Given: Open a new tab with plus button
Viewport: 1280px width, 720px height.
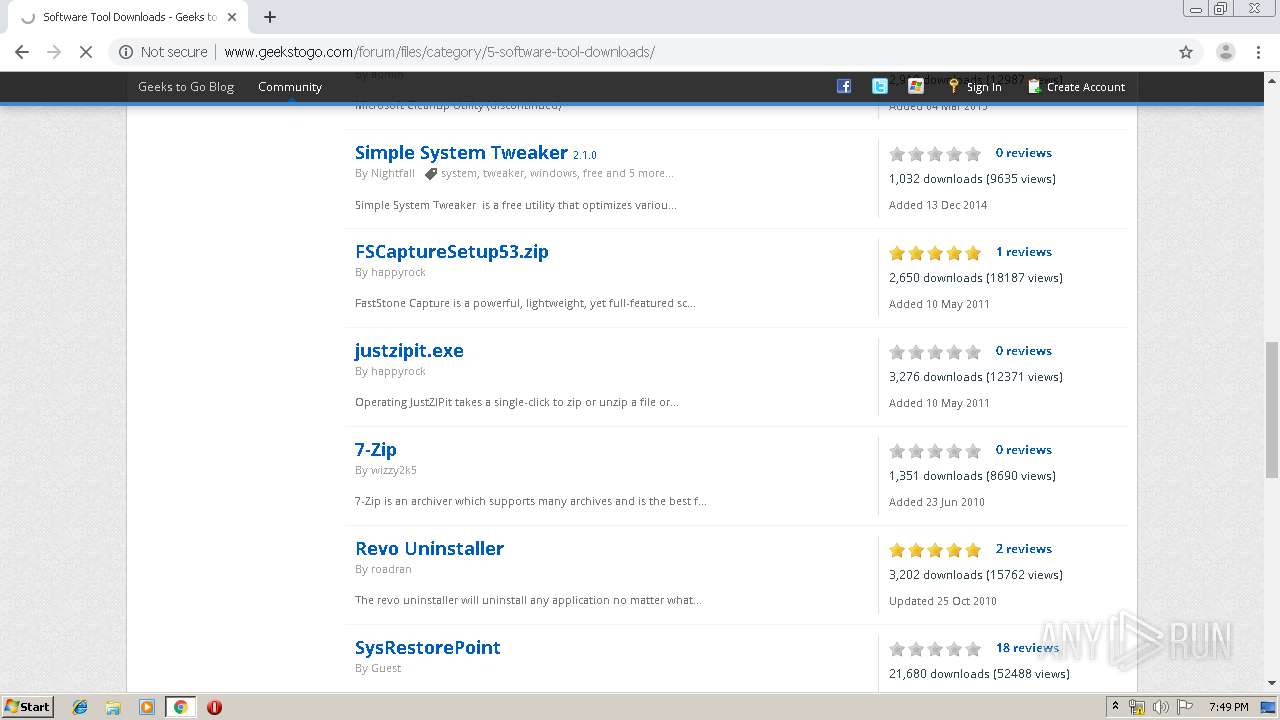Looking at the screenshot, I should 270,17.
